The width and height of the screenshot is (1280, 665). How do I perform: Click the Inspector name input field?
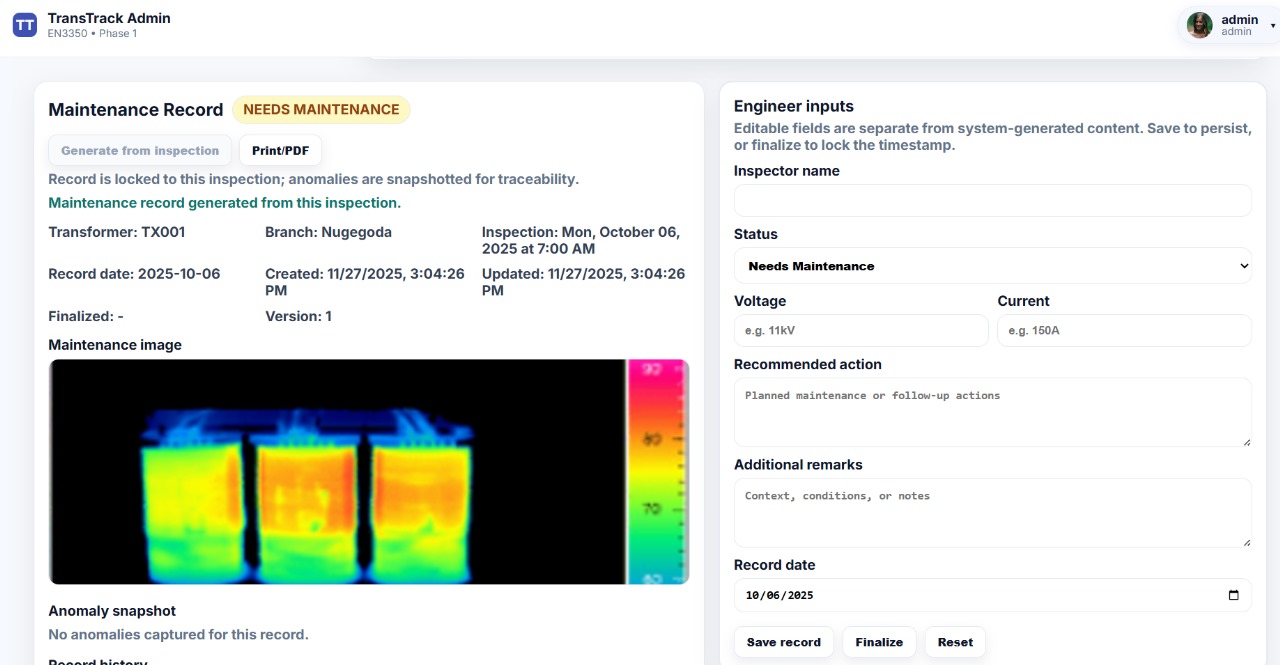[992, 200]
